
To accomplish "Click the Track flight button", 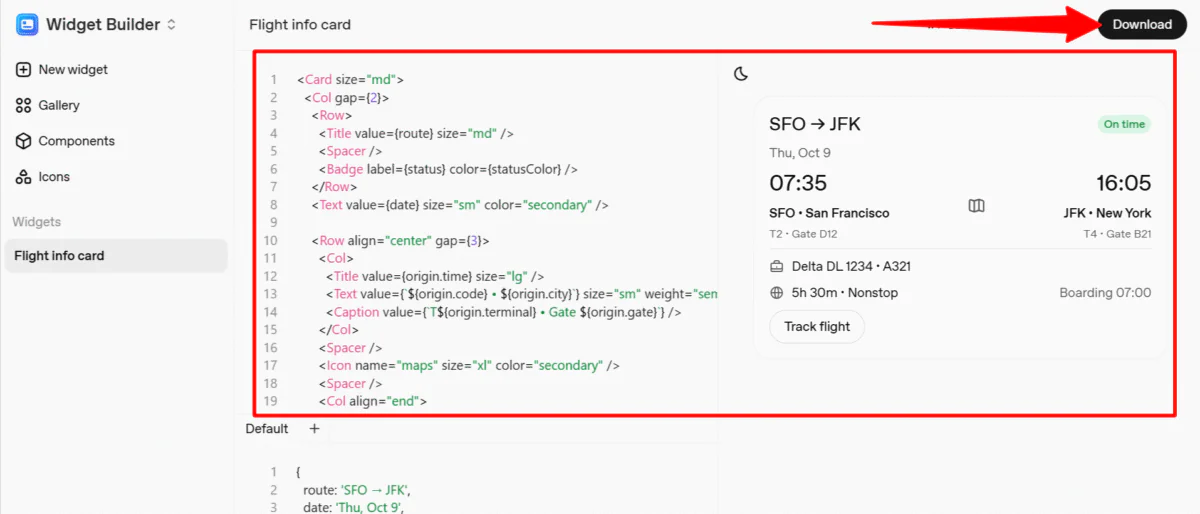I will [x=817, y=327].
